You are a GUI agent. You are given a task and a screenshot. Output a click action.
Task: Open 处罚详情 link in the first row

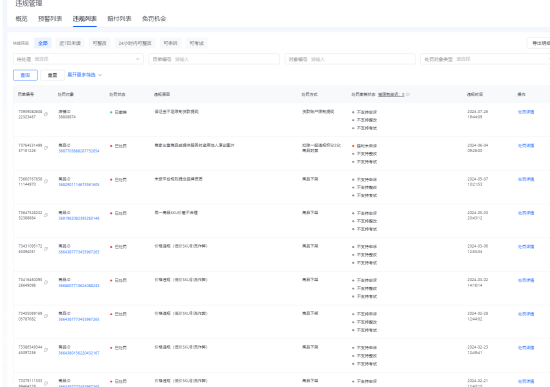coord(526,112)
